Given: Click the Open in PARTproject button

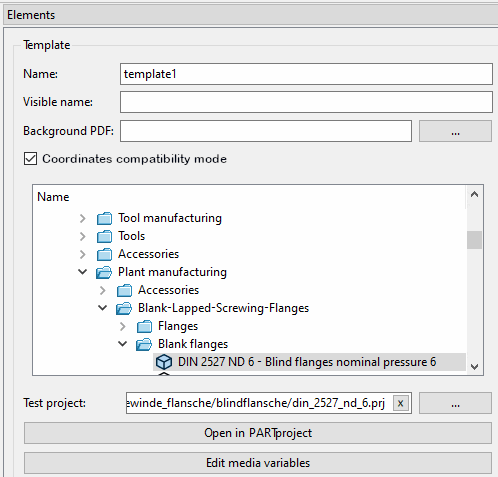Looking at the screenshot, I should (258, 433).
